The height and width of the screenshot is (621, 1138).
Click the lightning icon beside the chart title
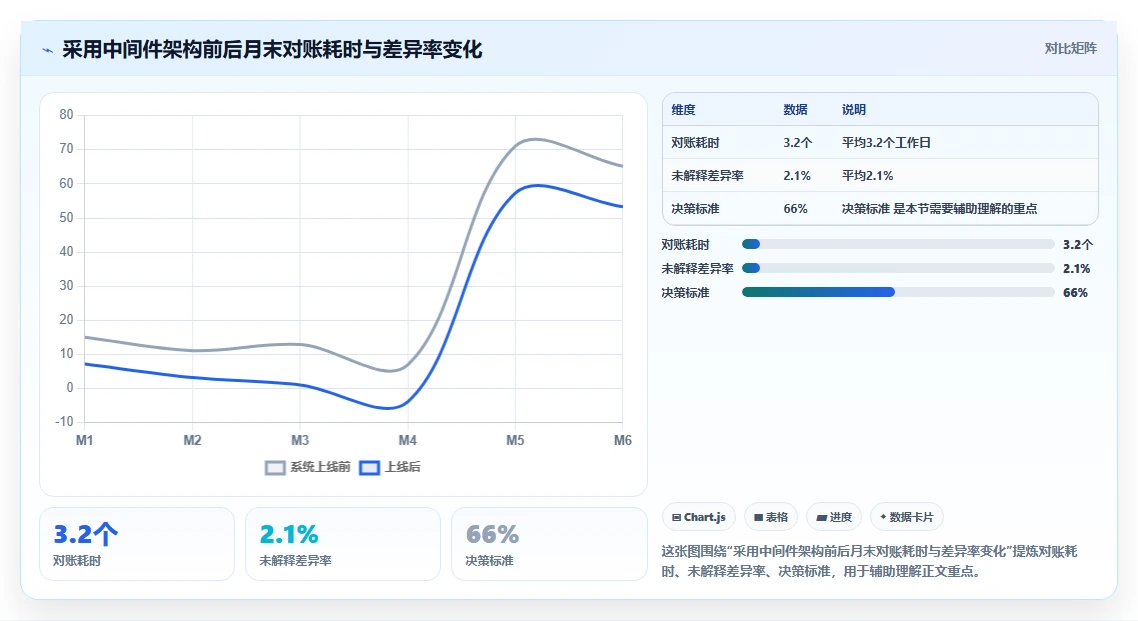click(x=47, y=50)
